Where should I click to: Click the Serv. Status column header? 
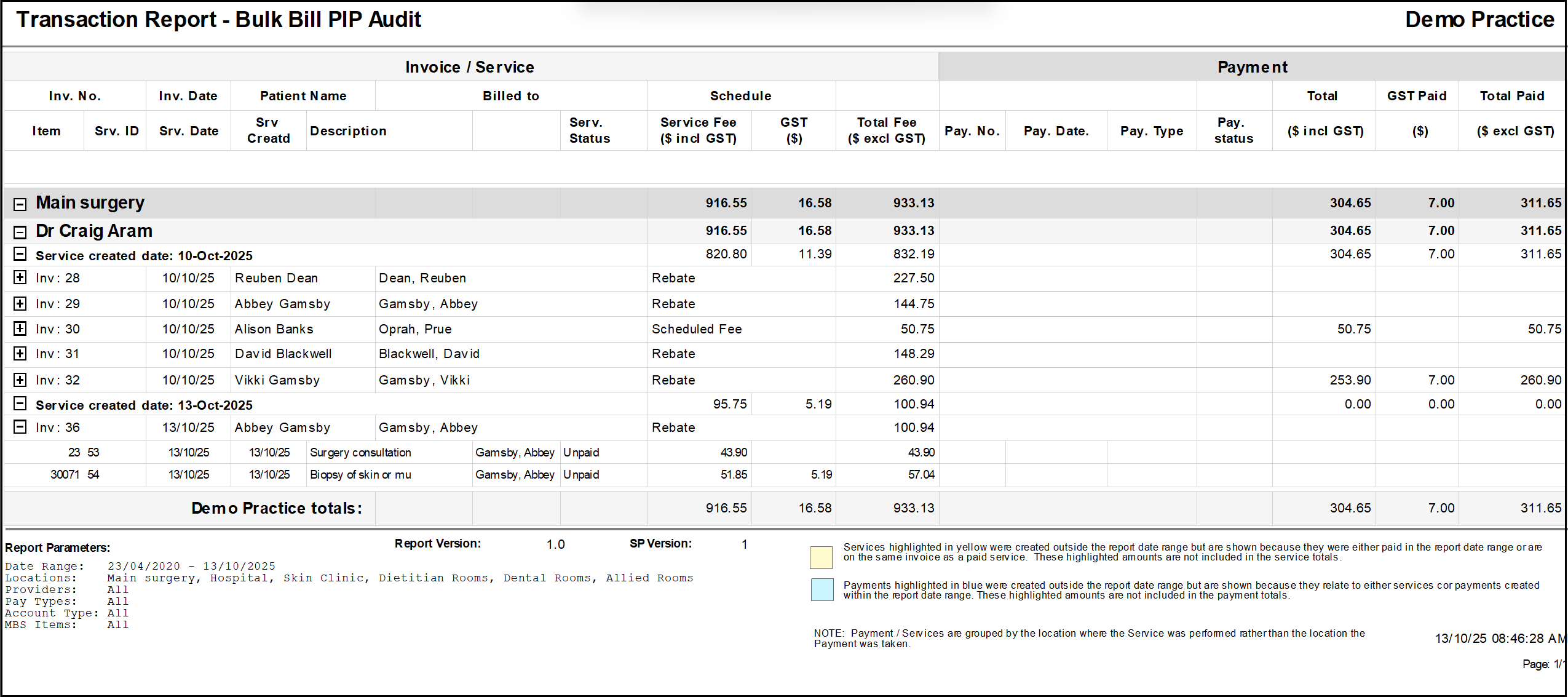pyautogui.click(x=589, y=130)
